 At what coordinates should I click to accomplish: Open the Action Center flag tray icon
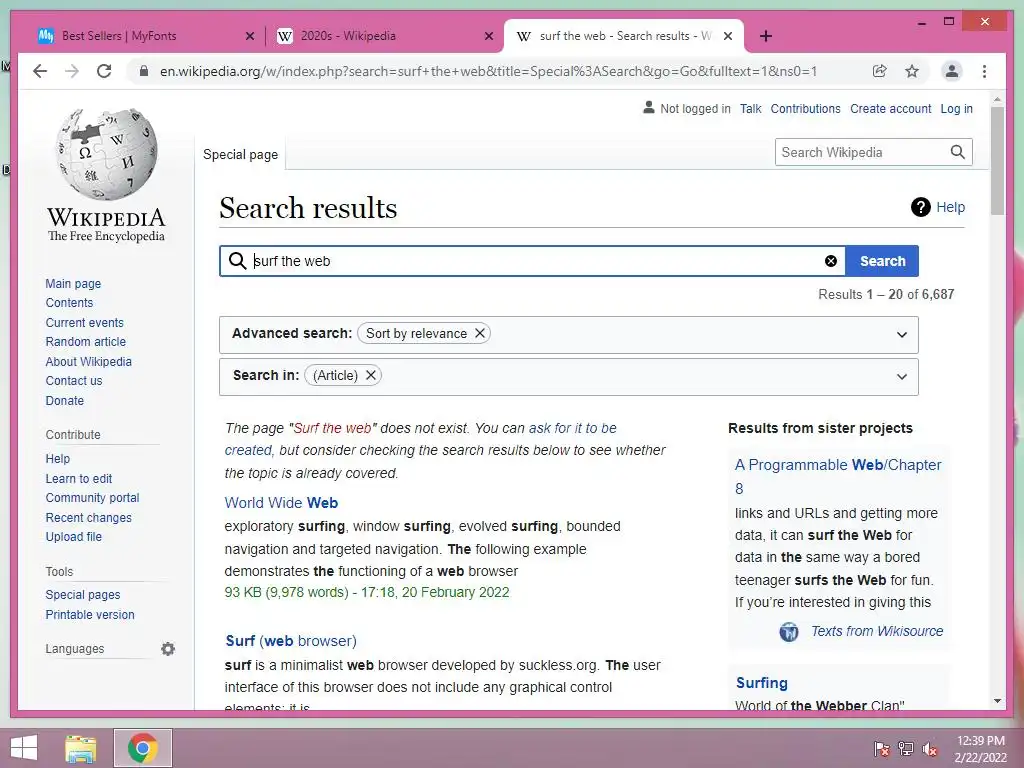coord(882,748)
